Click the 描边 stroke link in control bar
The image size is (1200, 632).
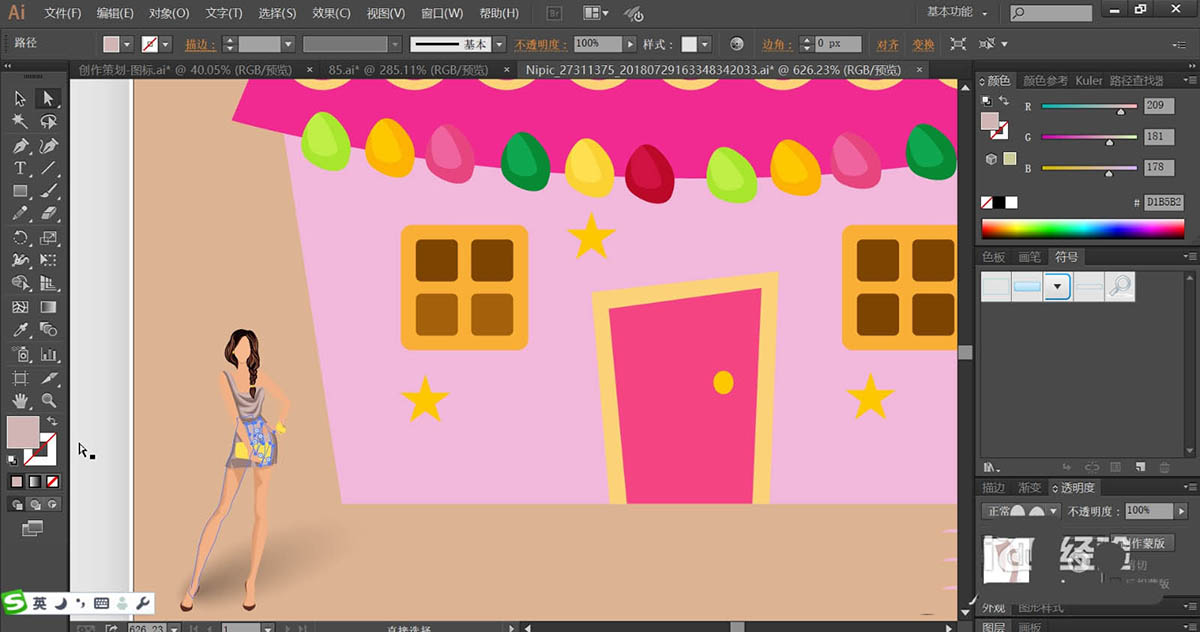(x=201, y=44)
